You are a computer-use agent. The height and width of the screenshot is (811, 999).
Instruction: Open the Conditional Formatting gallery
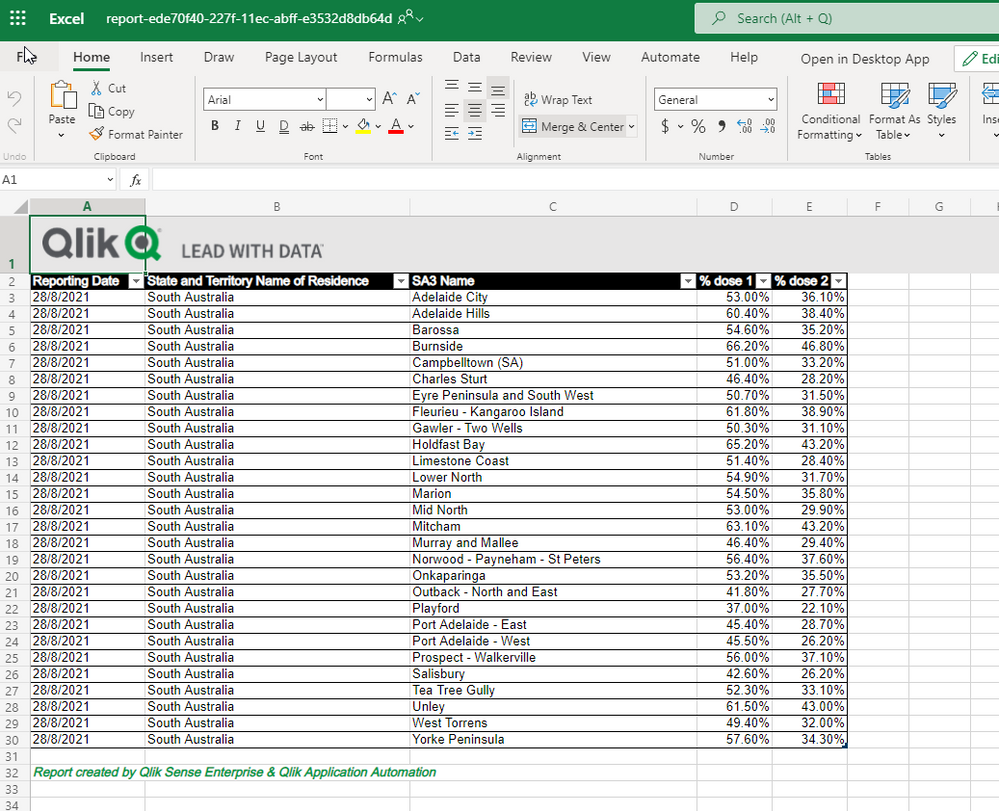coord(830,112)
